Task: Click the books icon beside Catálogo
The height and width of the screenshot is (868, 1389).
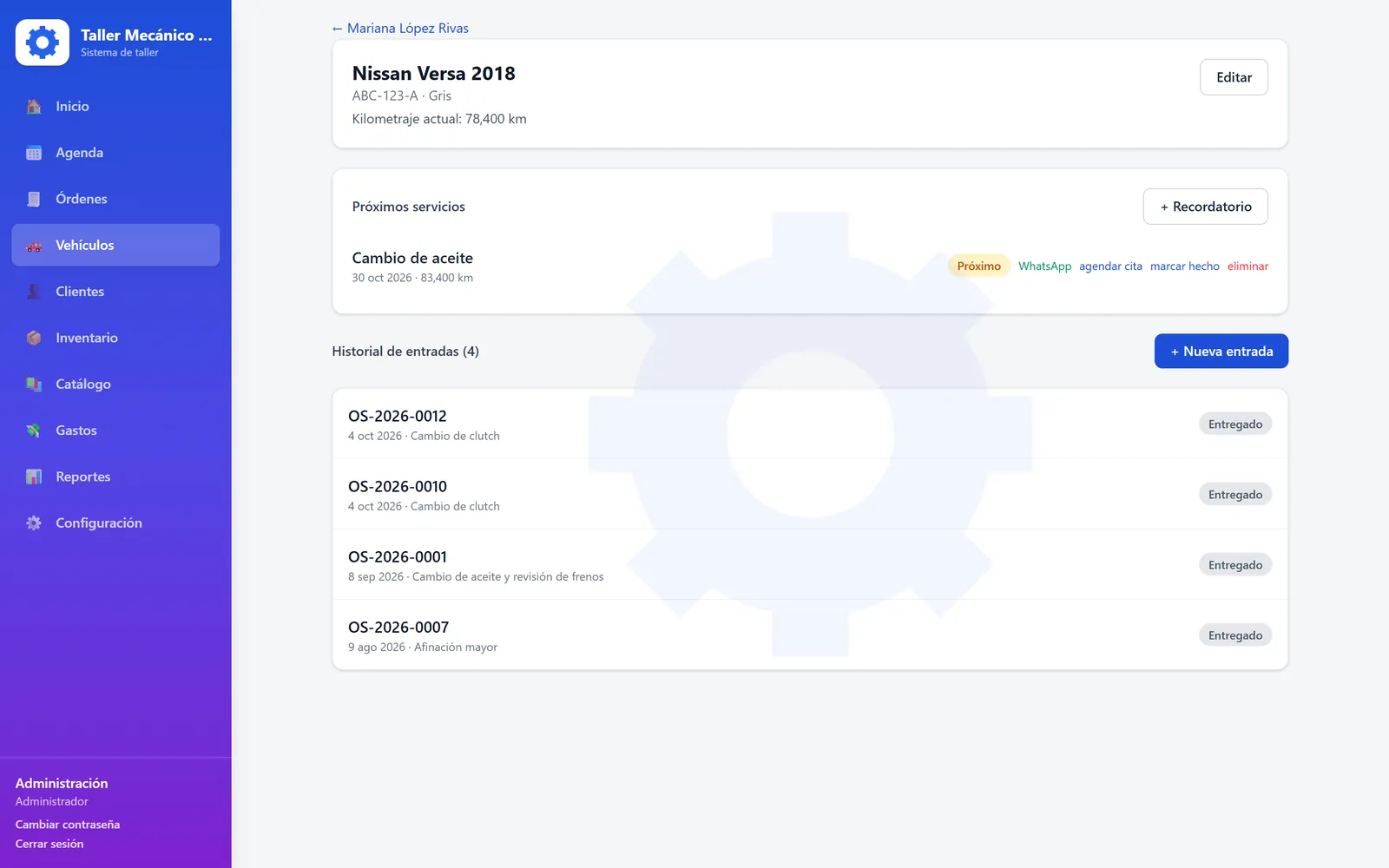Action: point(34,385)
